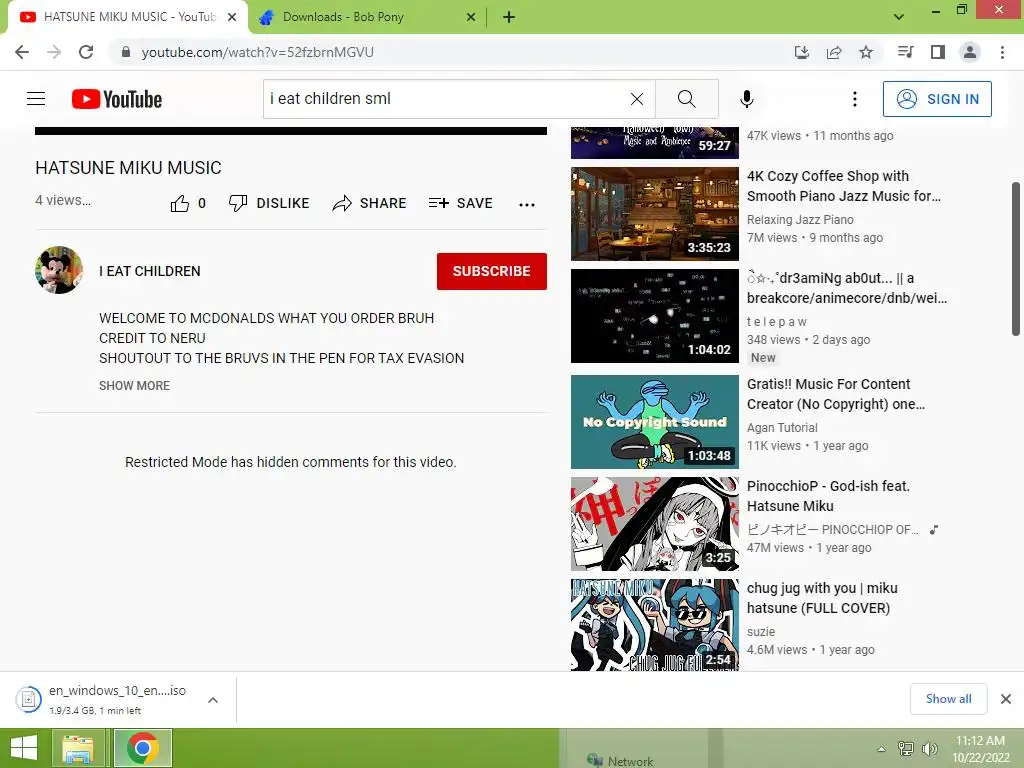Open the Halloween music thumbnail at top
The width and height of the screenshot is (1024, 768).
coord(654,143)
